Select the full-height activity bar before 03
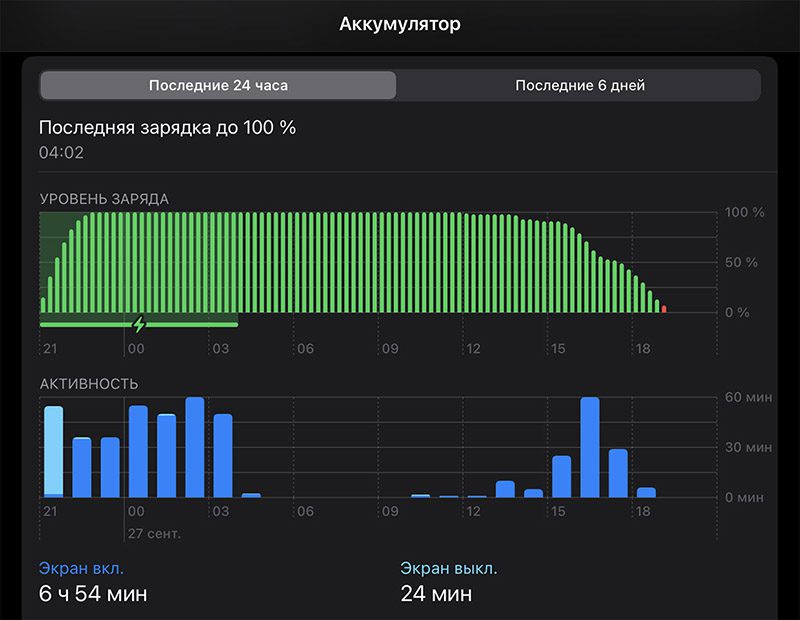The width and height of the screenshot is (800, 620). tap(194, 447)
